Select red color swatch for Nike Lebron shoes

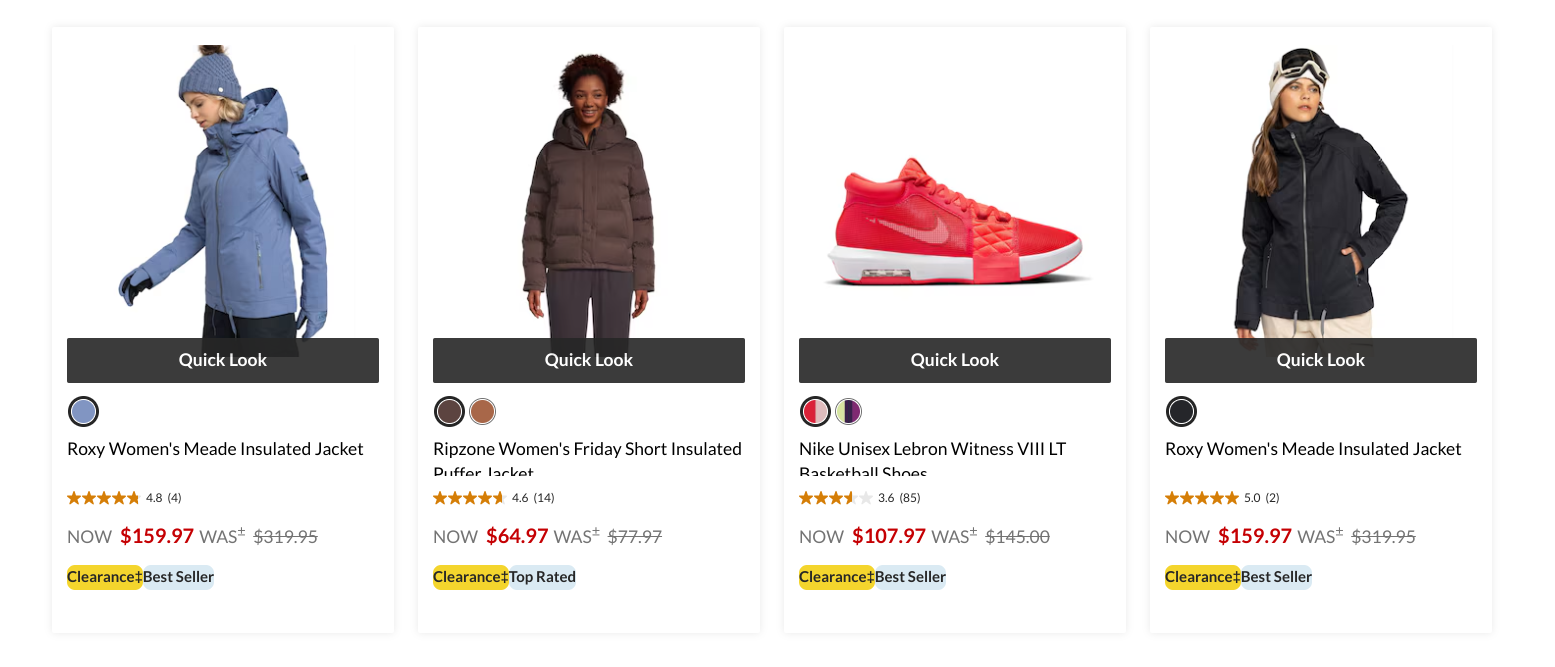point(816,411)
